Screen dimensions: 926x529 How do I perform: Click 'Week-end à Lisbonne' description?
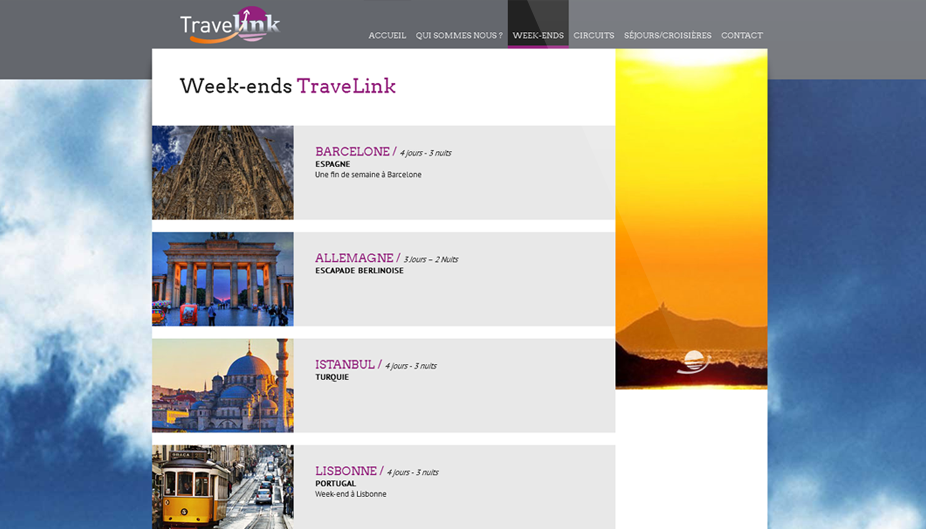pyautogui.click(x=350, y=494)
